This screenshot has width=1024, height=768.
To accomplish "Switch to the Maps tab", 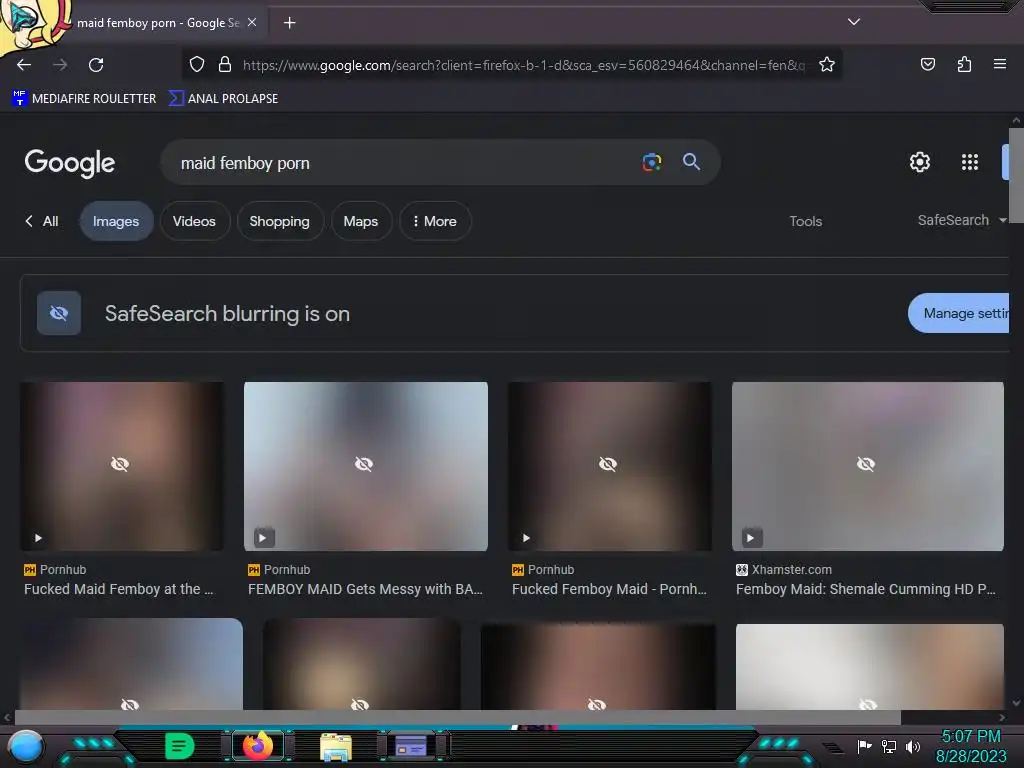I will (x=360, y=221).
